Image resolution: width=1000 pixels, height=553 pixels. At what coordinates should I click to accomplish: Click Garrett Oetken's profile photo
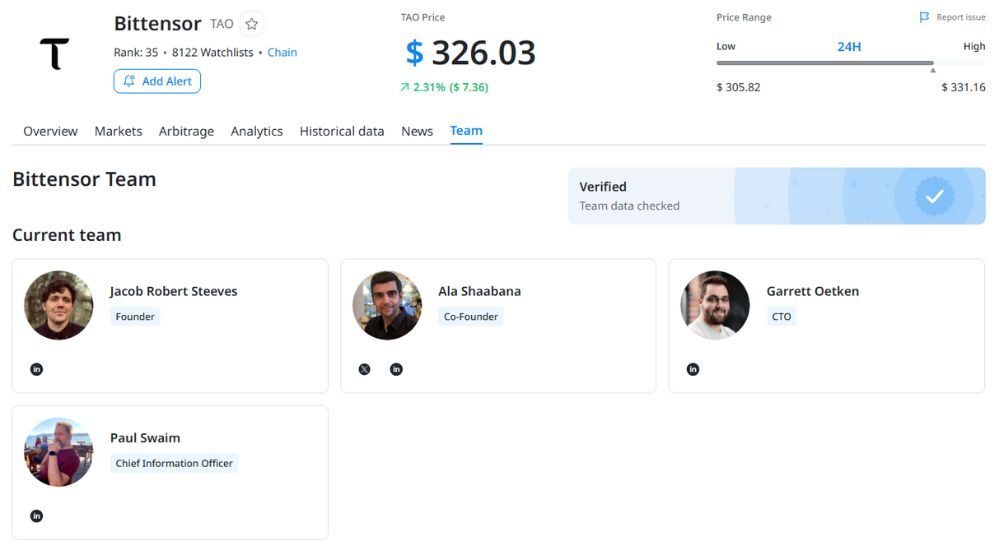pos(715,305)
